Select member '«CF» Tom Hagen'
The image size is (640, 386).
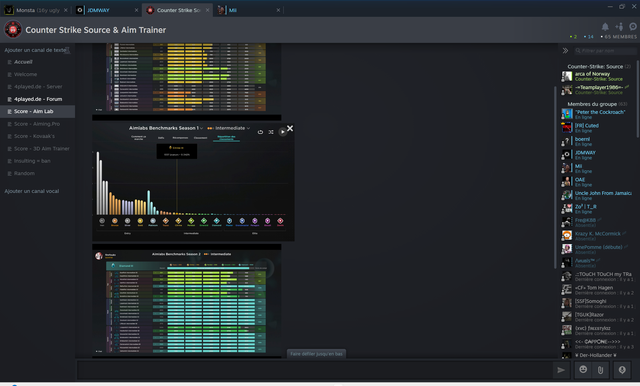(x=598, y=290)
